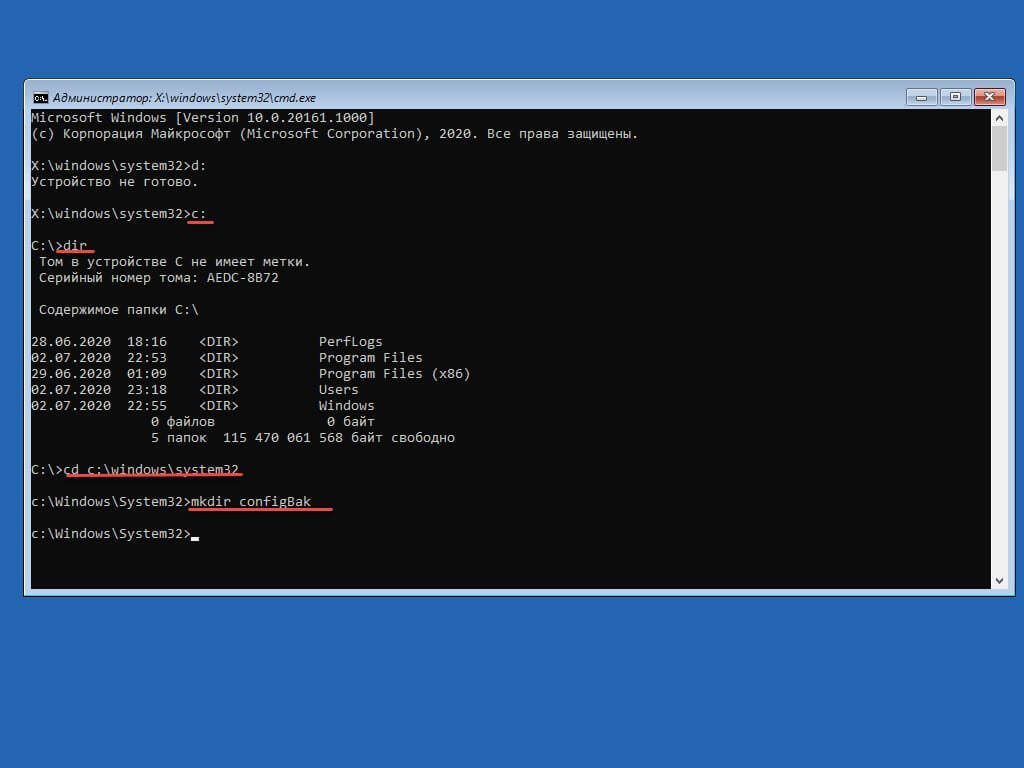Screen dimensions: 1024x768
Task: Click the 'C:\>dir' command line
Action: 59,246
